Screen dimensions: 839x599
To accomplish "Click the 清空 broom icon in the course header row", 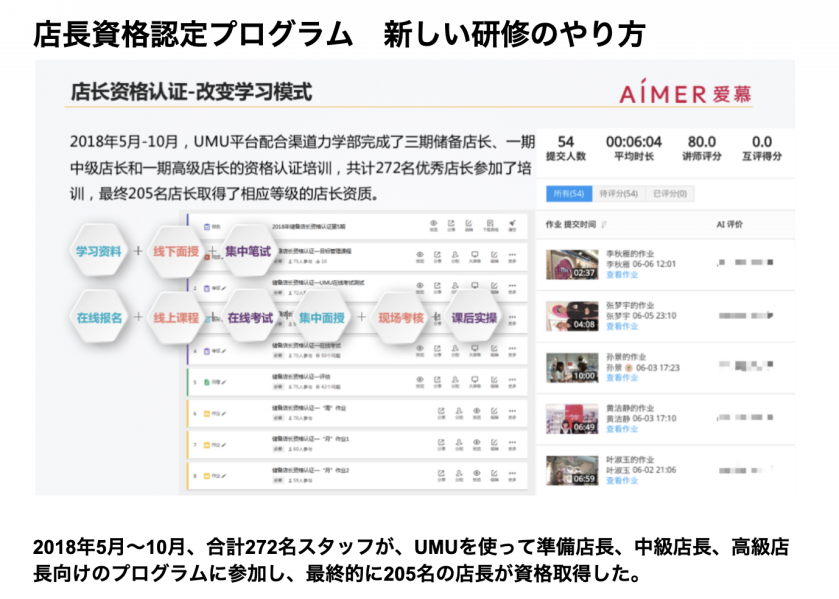I will tap(512, 223).
